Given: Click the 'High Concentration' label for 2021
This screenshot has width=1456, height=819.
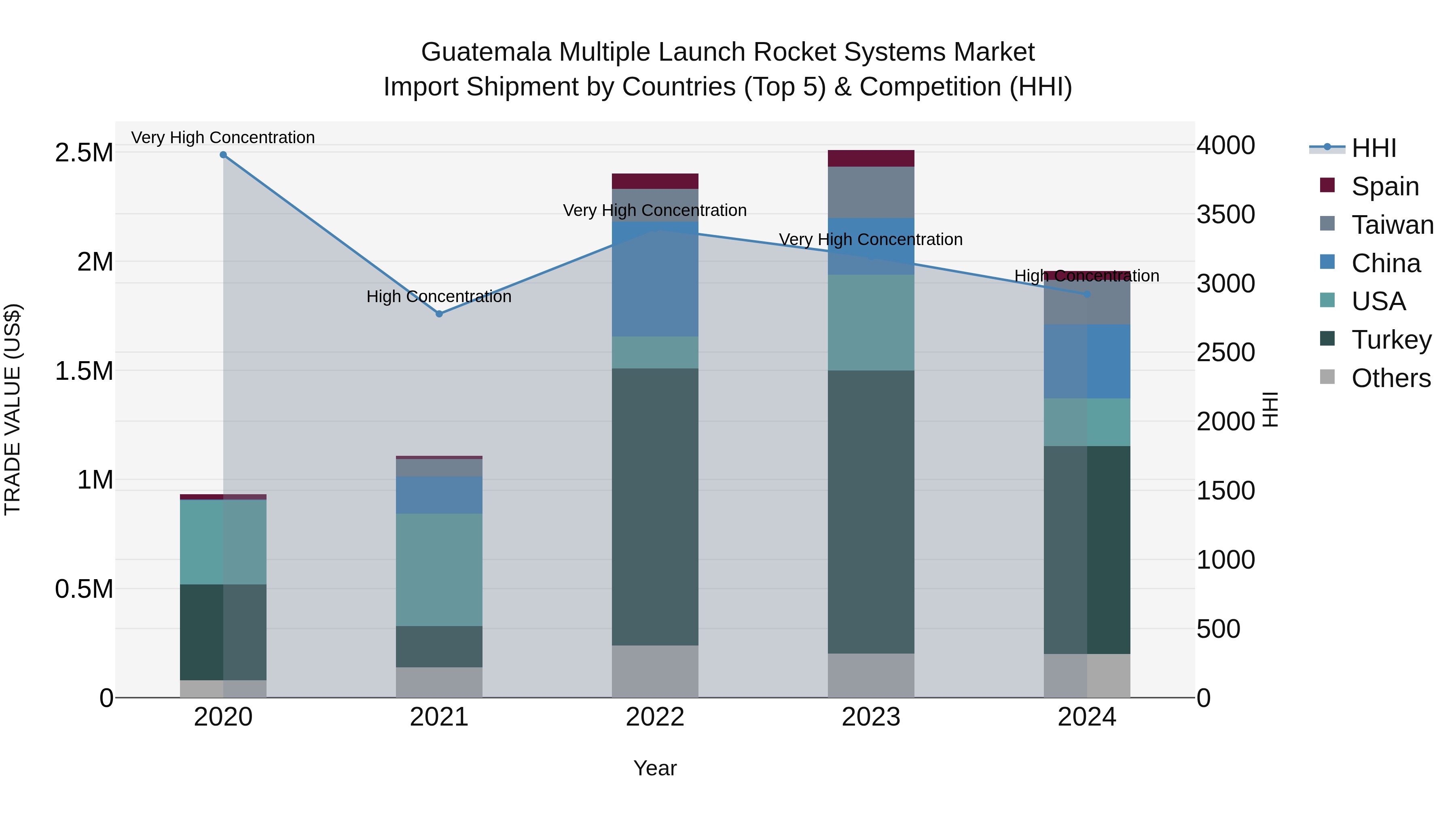Looking at the screenshot, I should (439, 296).
